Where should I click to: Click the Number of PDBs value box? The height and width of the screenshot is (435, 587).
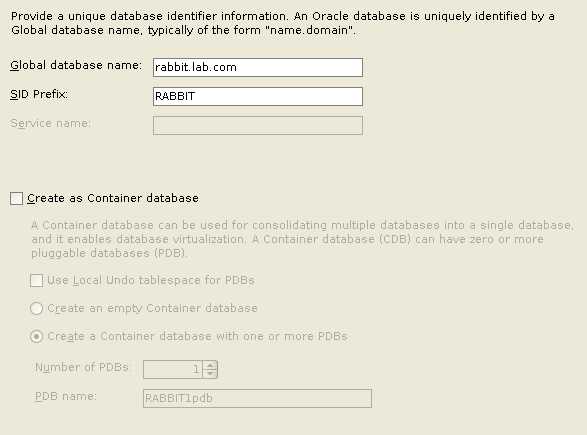tap(173, 369)
